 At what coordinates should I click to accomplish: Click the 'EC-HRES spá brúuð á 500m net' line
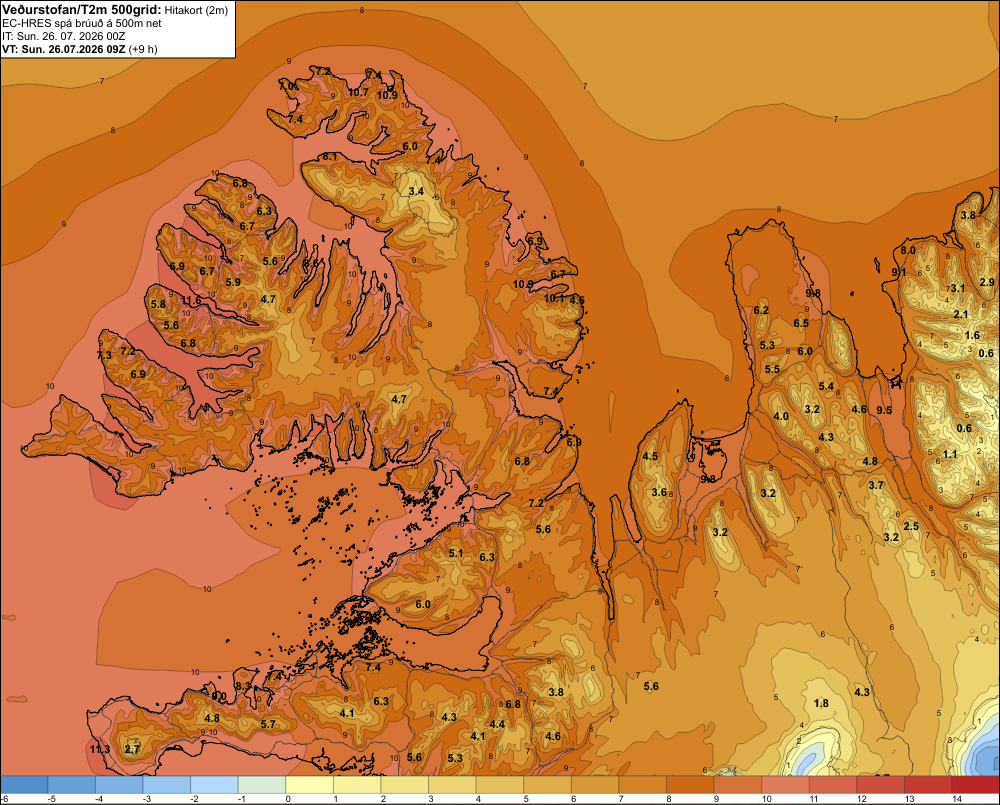pos(82,23)
